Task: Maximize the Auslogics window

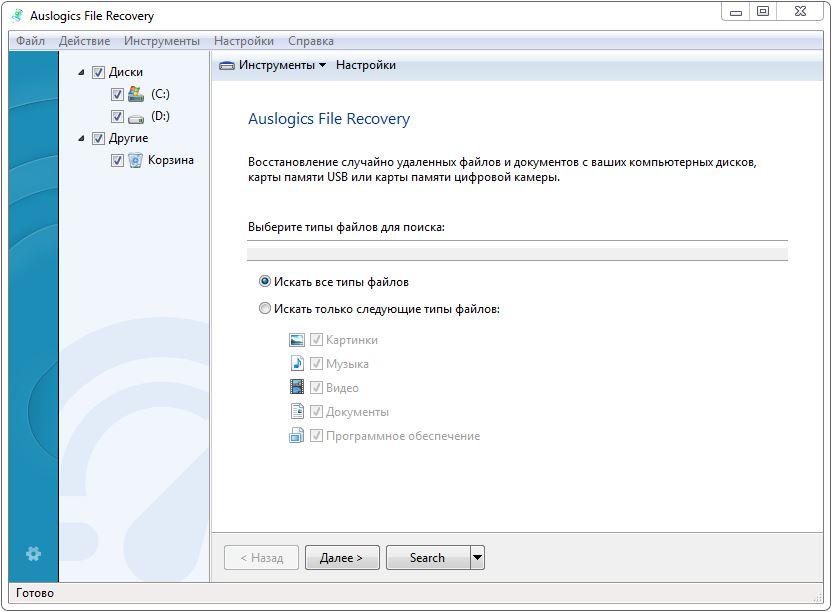Action: [x=763, y=12]
